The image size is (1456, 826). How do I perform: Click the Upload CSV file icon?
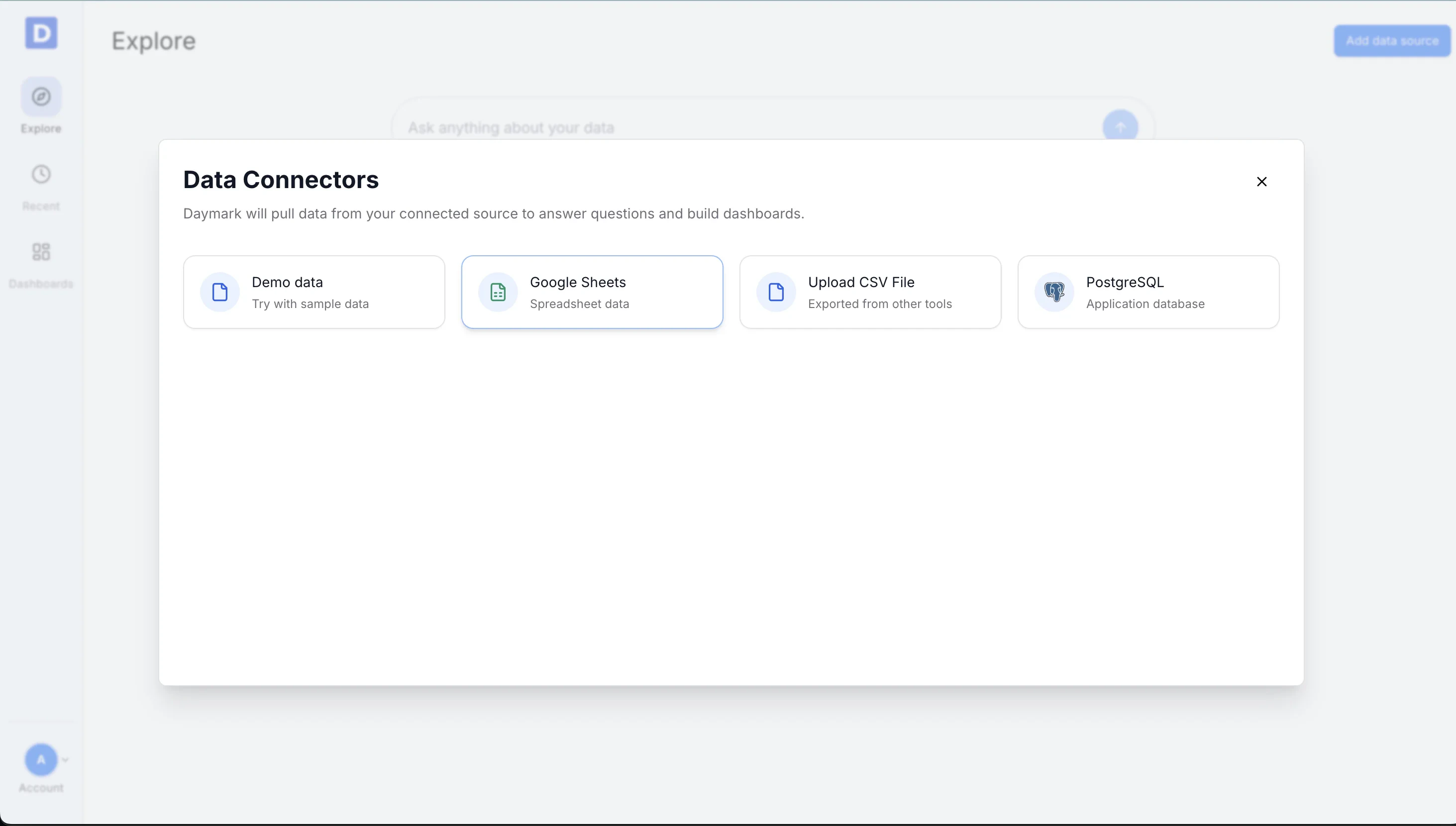point(775,292)
